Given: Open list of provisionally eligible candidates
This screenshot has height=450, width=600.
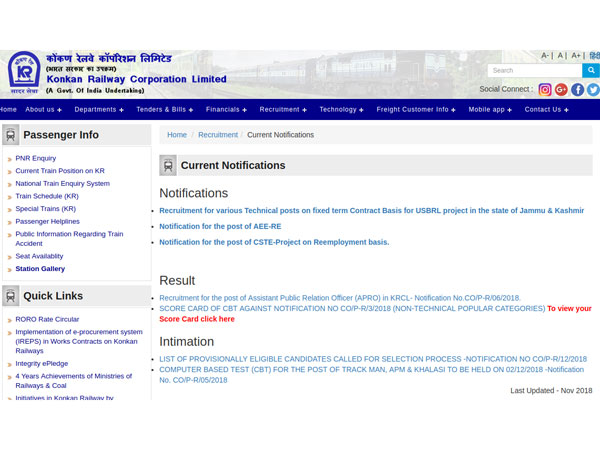Looking at the screenshot, I should pyautogui.click(x=373, y=359).
